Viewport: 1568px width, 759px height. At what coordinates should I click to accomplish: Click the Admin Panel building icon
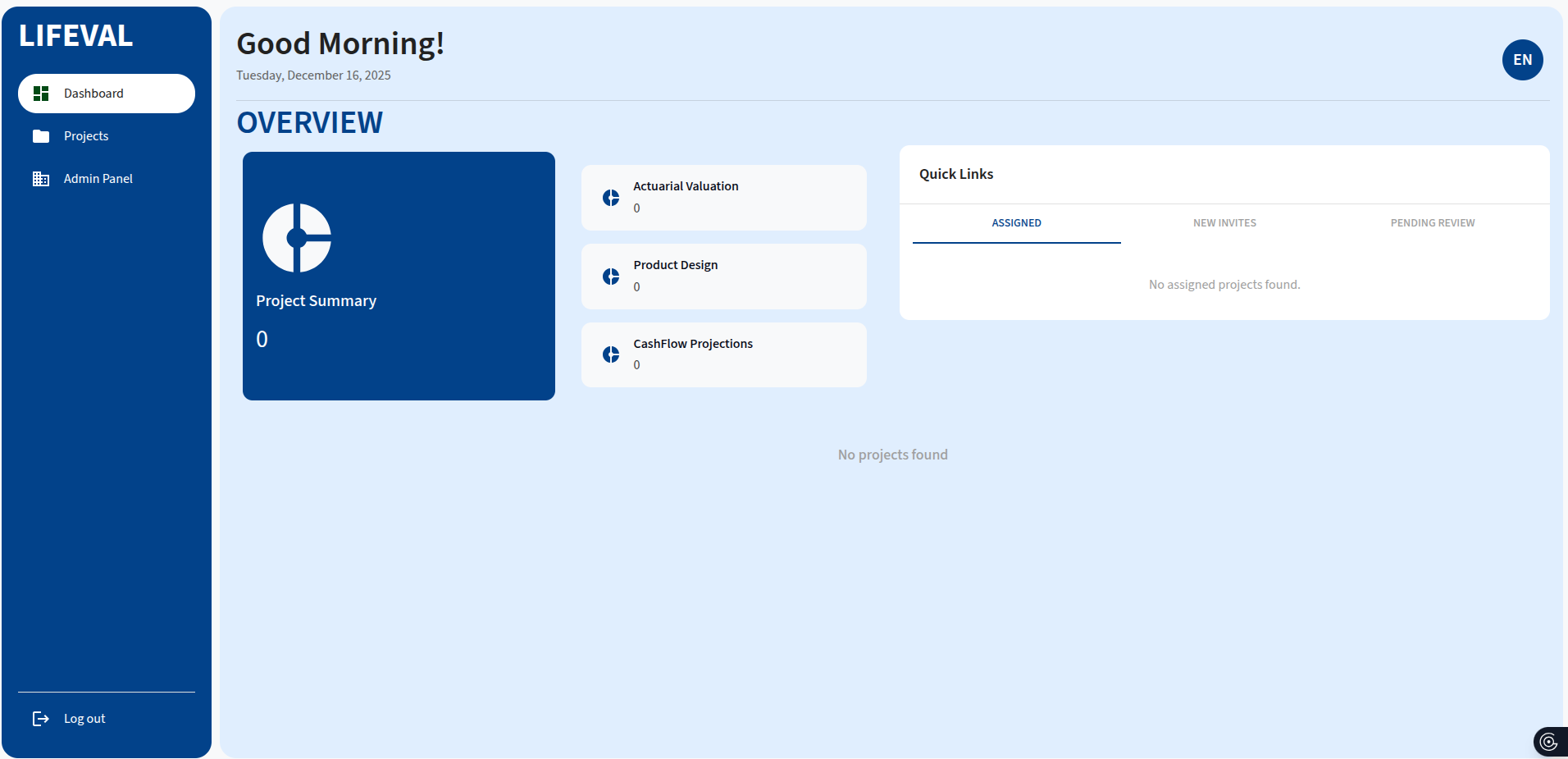point(41,179)
